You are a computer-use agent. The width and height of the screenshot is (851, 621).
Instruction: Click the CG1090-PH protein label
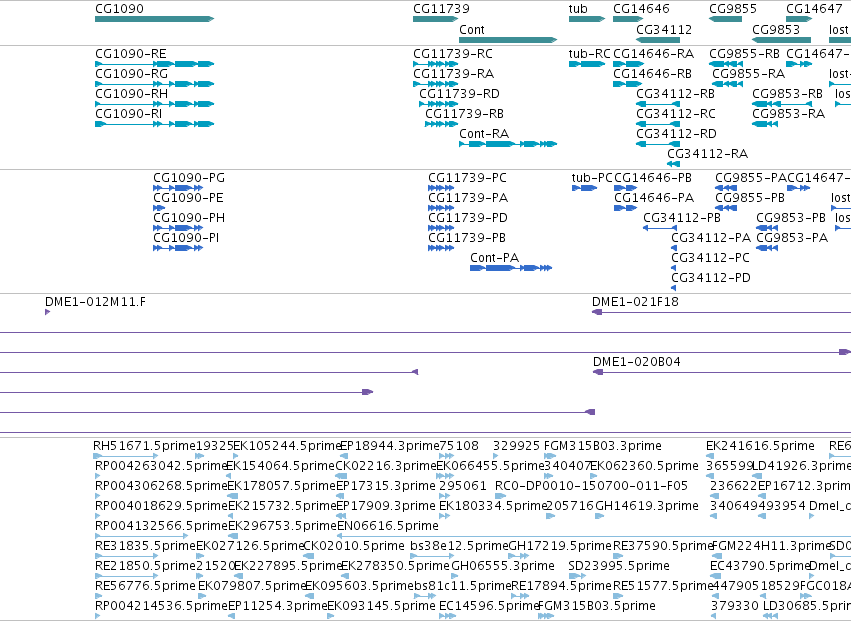(189, 218)
